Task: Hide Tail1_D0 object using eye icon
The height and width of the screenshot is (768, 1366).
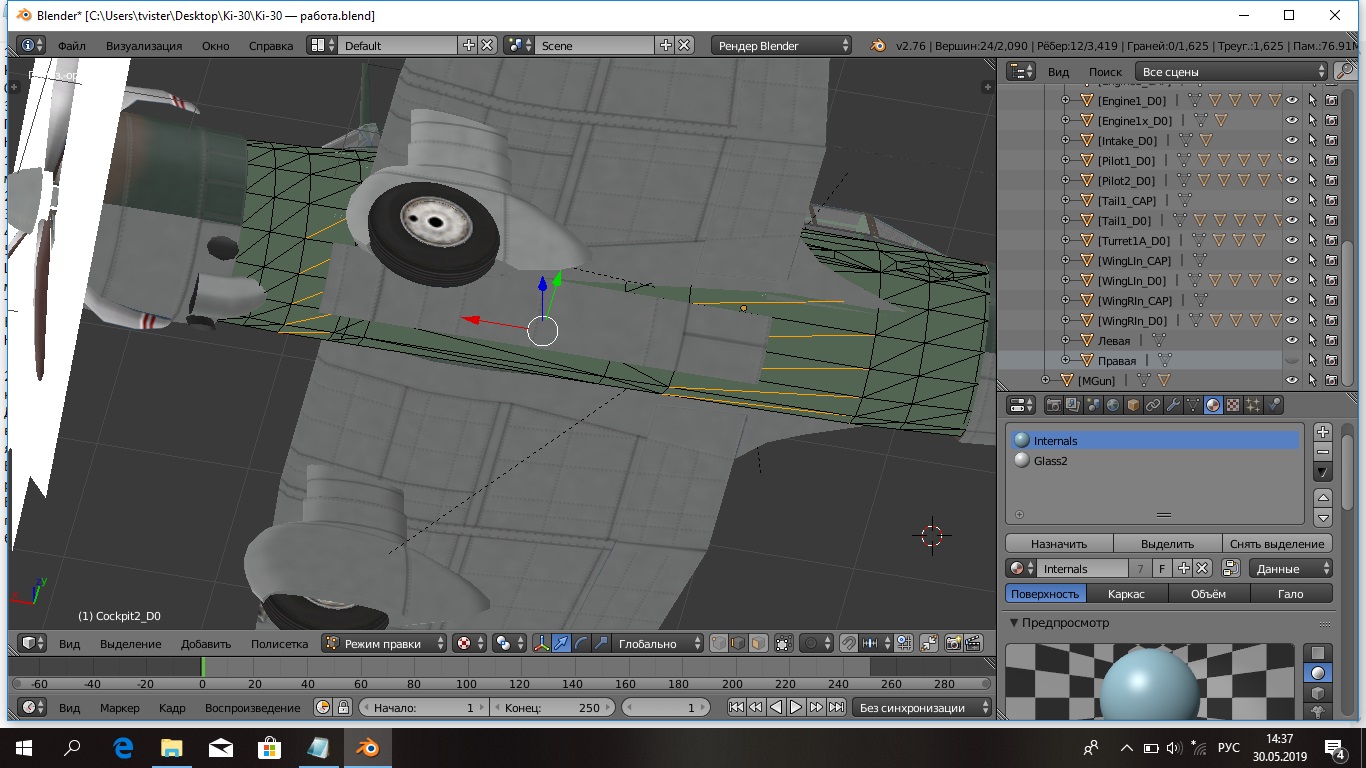Action: [x=1292, y=221]
